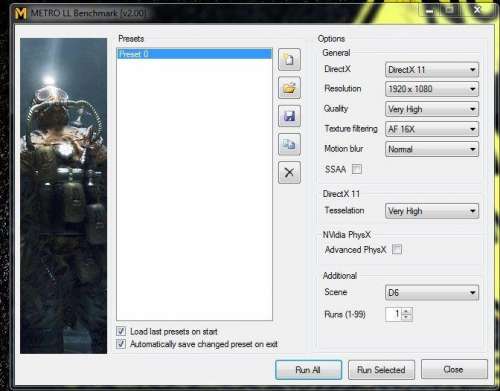Click the Metro M logo icon in the title bar

pos(21,13)
